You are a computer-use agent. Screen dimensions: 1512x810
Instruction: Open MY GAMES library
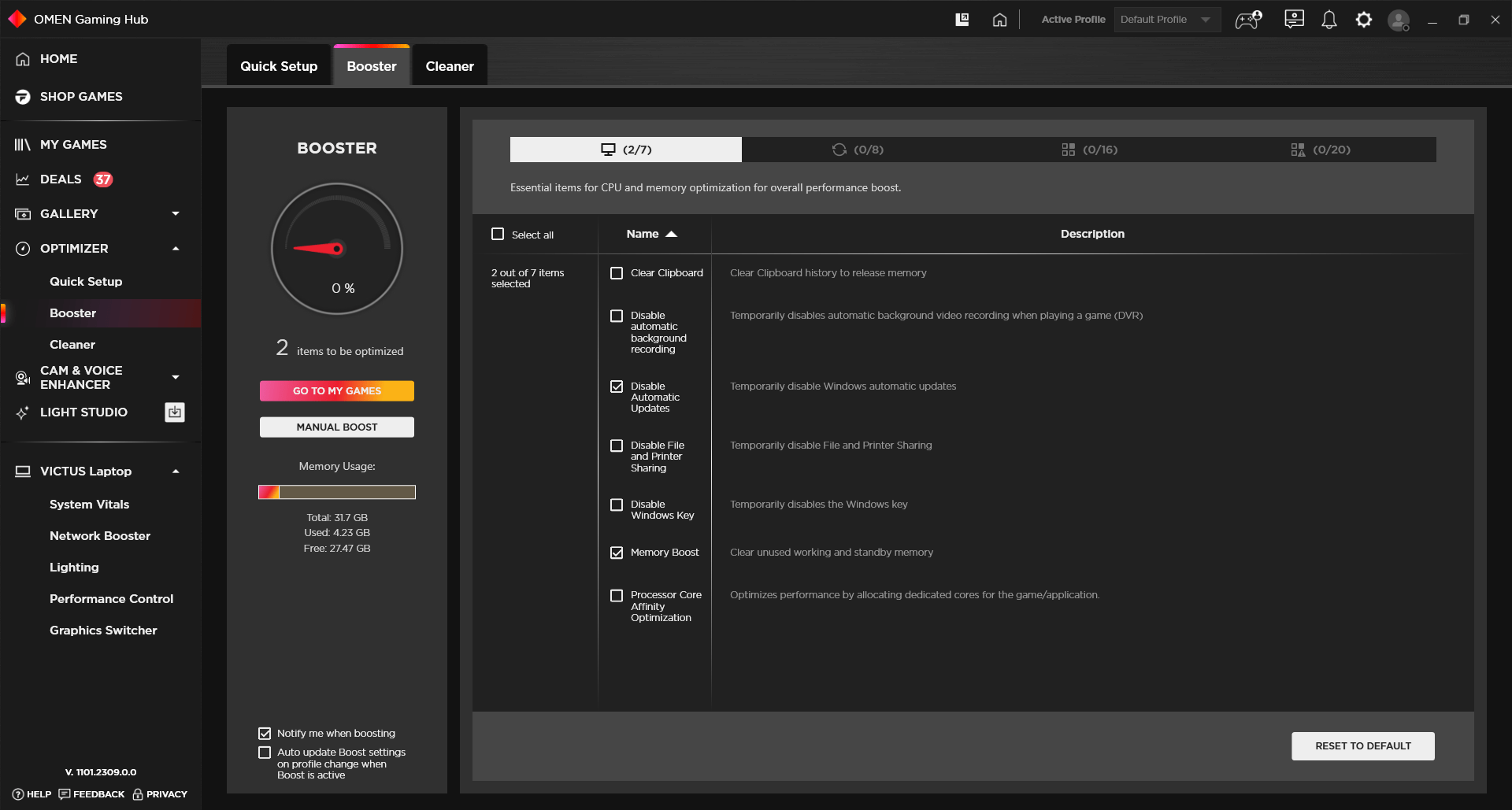point(73,145)
